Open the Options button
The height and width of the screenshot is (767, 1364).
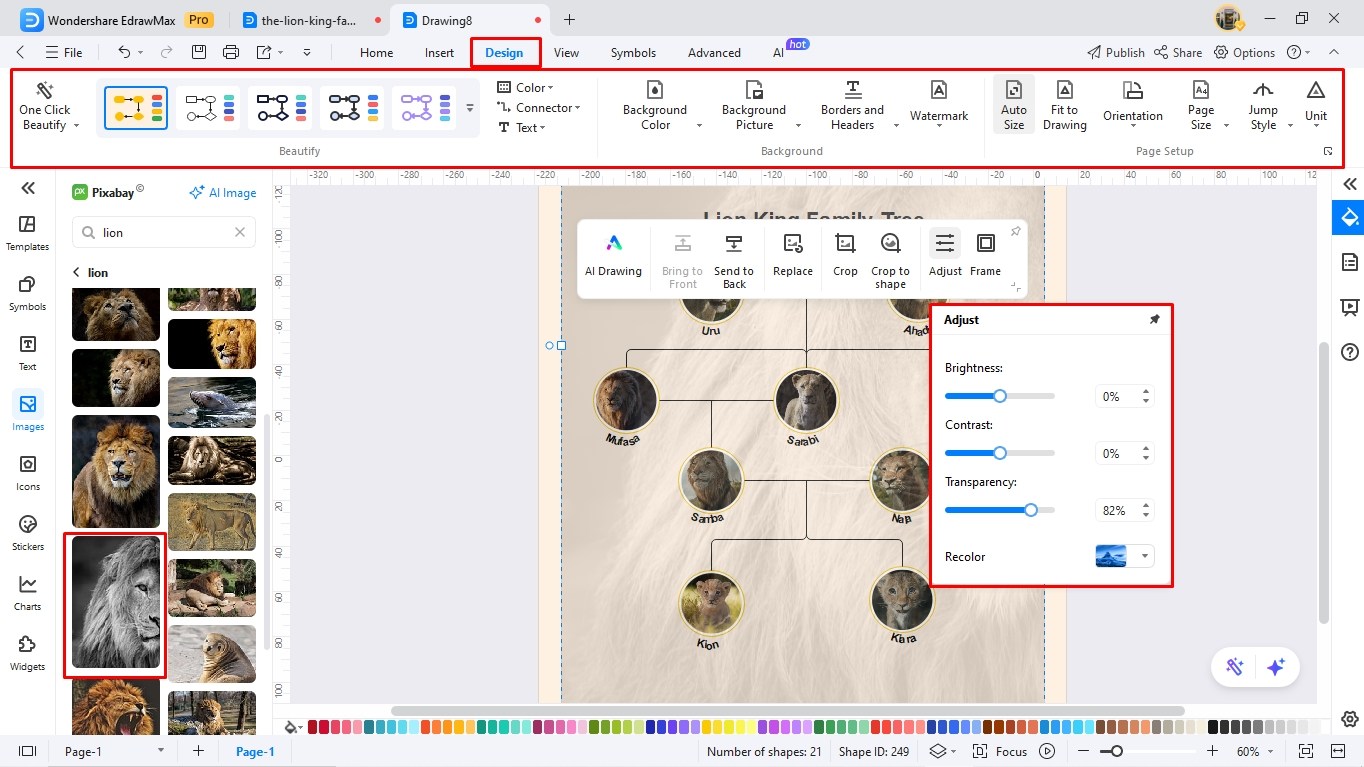(1245, 52)
